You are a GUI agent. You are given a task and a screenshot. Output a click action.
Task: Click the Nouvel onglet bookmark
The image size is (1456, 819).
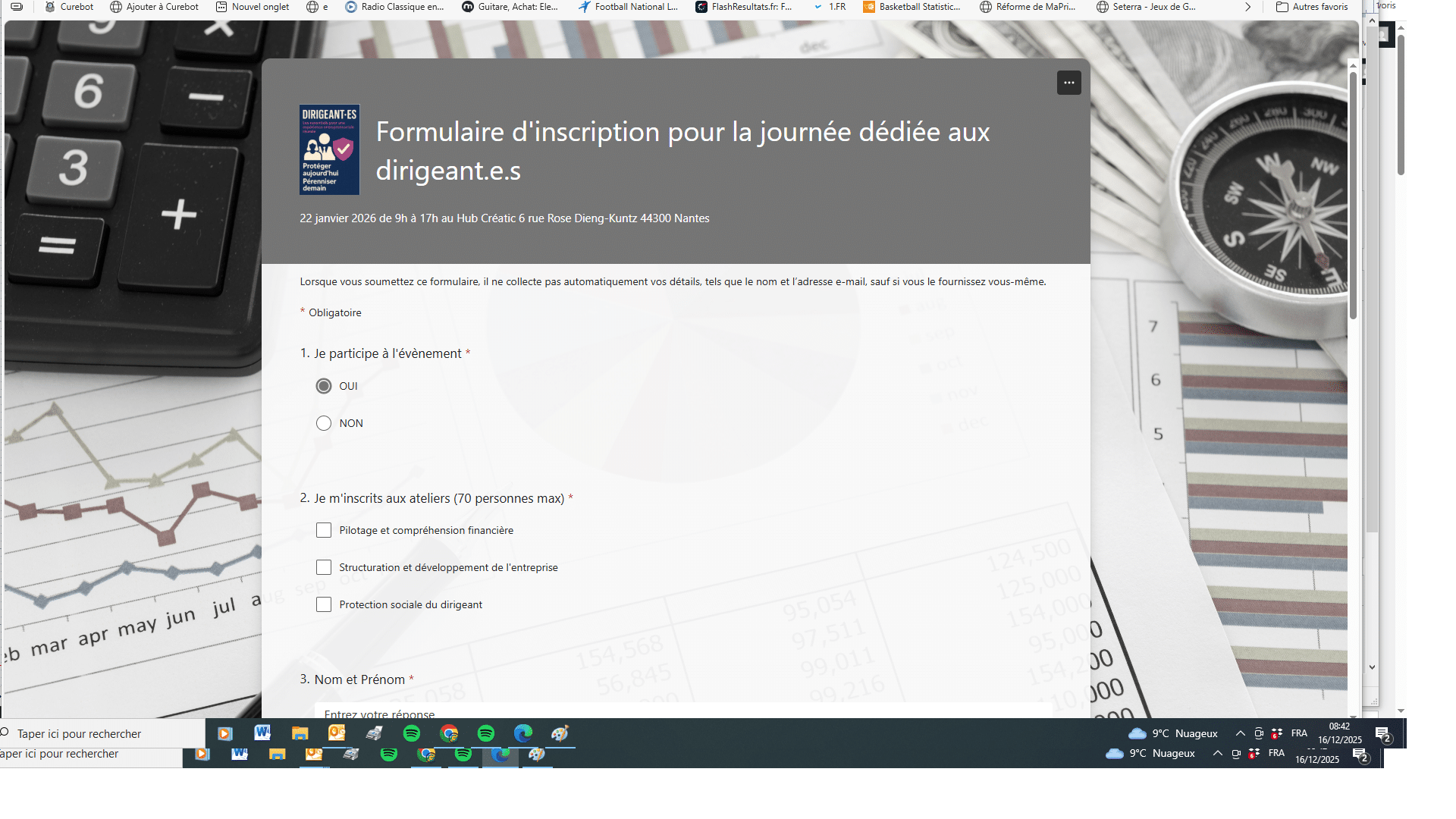[253, 7]
